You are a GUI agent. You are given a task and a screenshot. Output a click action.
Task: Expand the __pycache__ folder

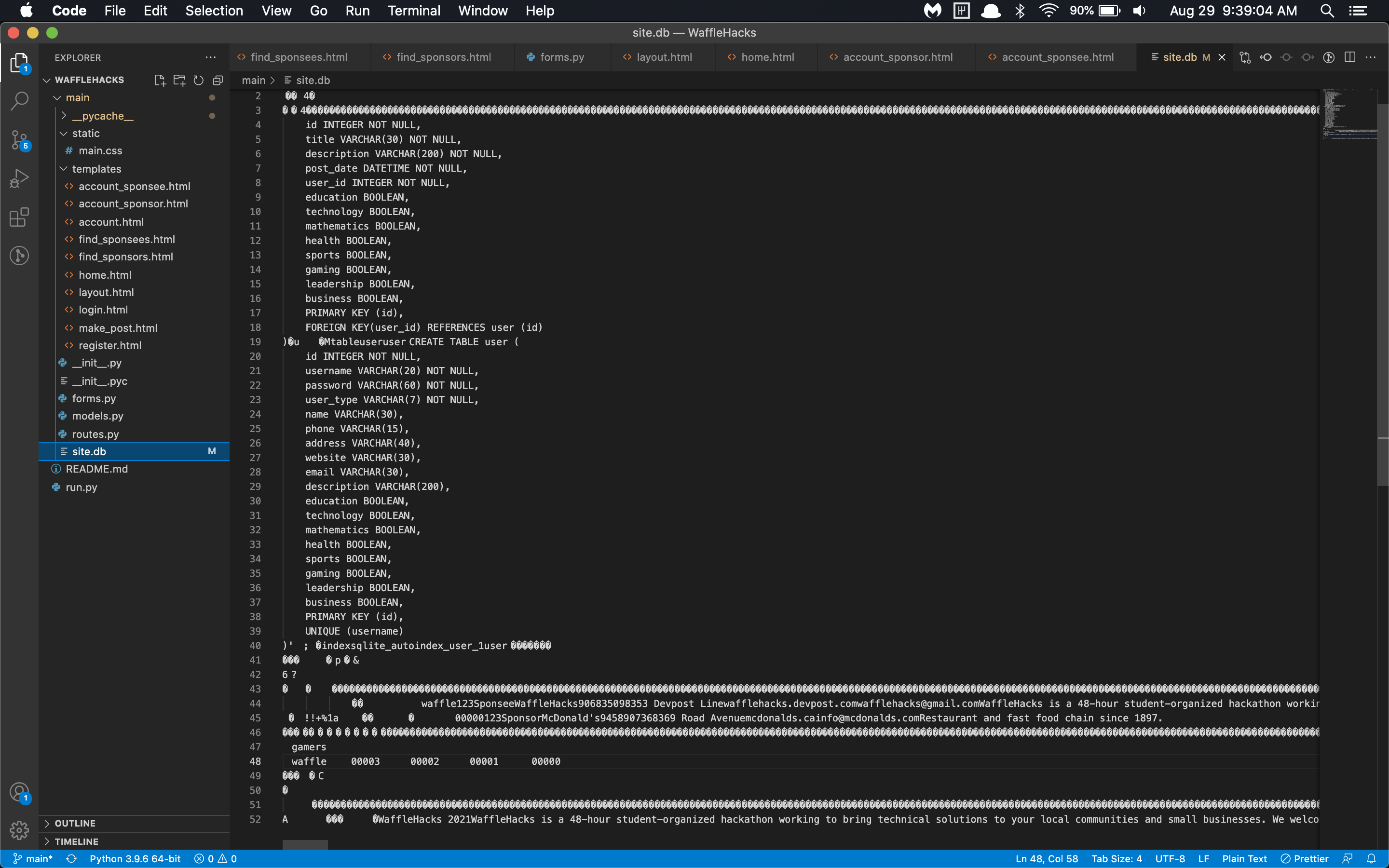(102, 116)
